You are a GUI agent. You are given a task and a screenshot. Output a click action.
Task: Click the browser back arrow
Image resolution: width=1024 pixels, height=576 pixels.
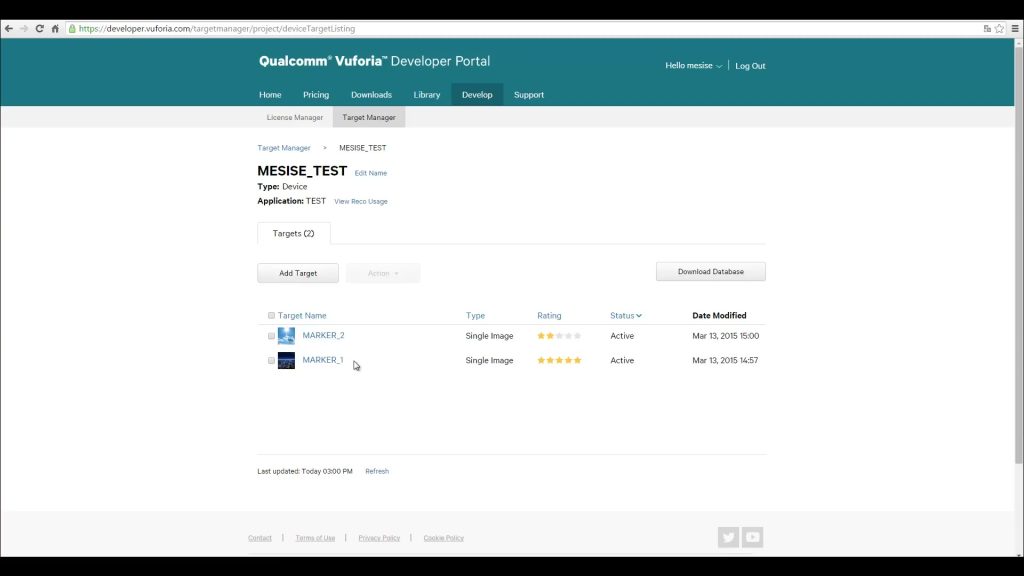point(8,29)
